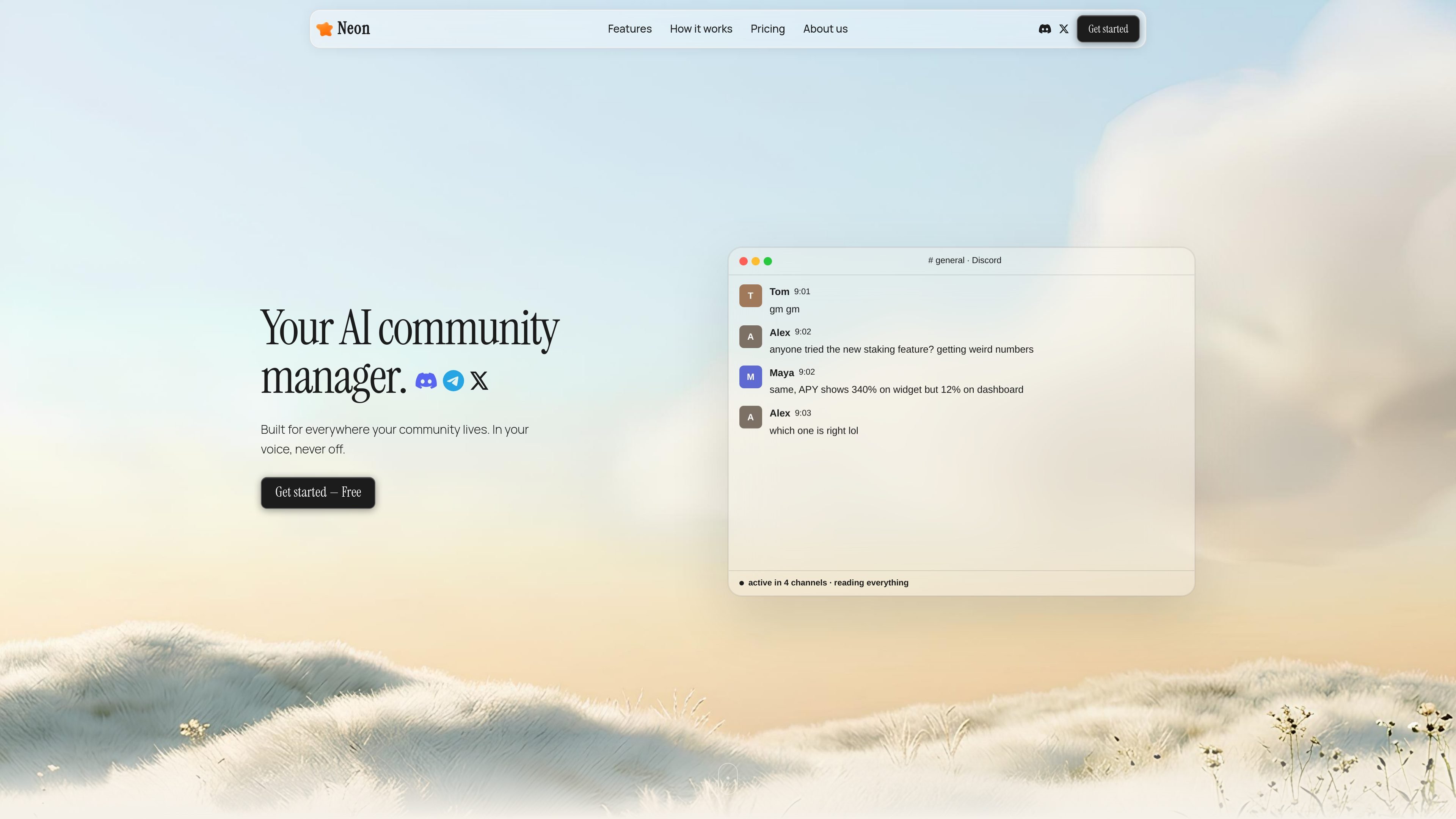Image resolution: width=1456 pixels, height=819 pixels.
Task: Click Alex's avatar on the 9:02 message
Action: pyautogui.click(x=751, y=337)
